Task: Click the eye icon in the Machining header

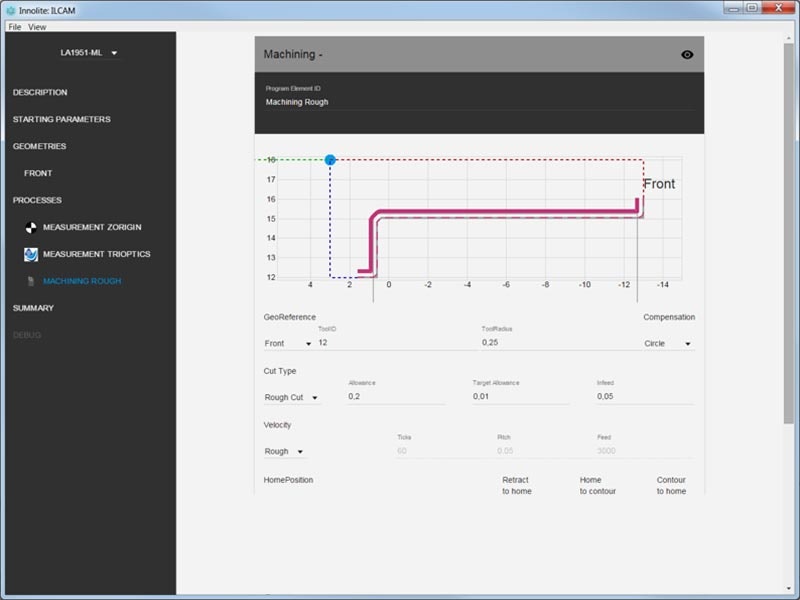Action: coord(686,55)
